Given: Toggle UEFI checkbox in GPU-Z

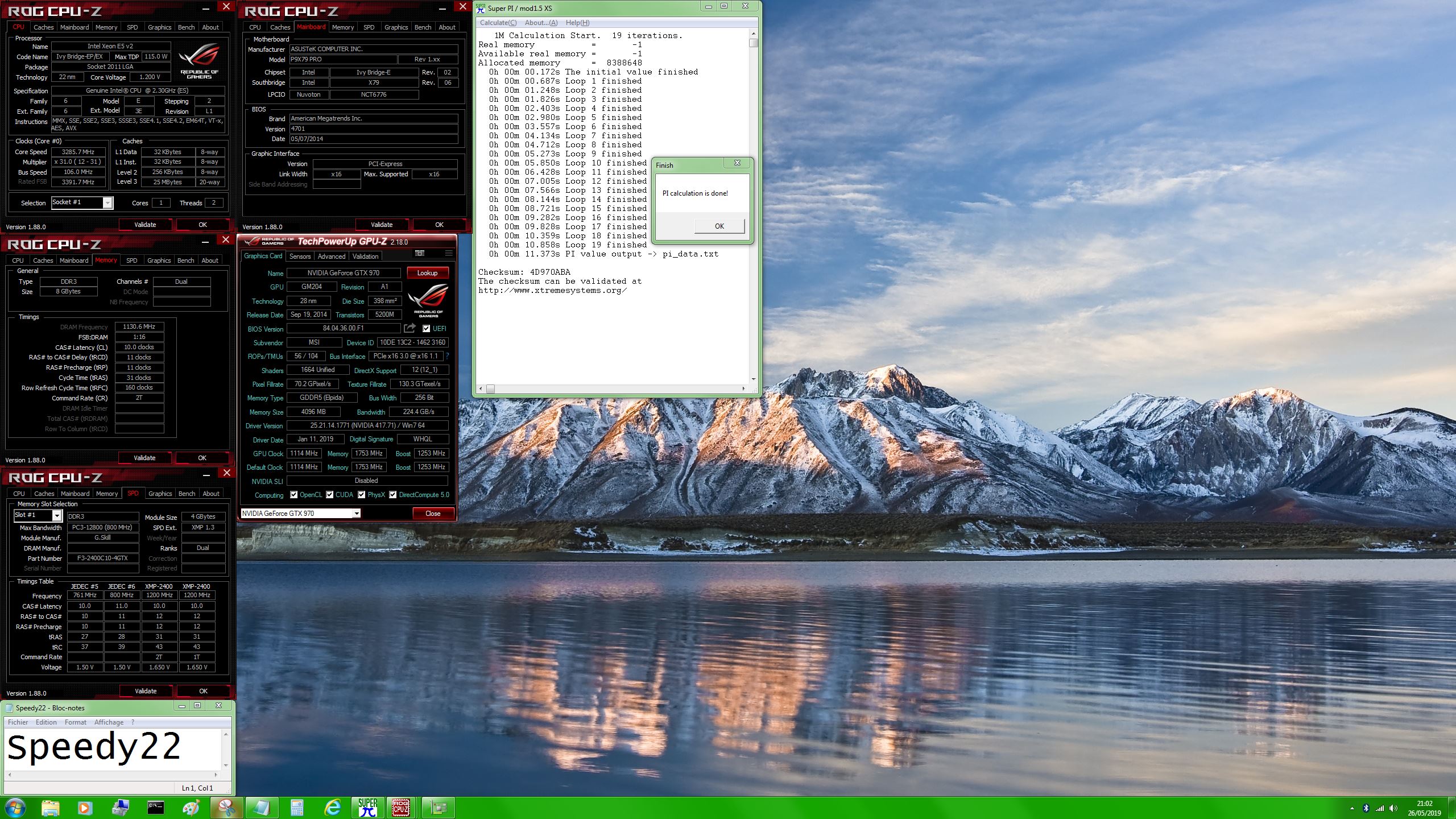Looking at the screenshot, I should click(x=426, y=328).
